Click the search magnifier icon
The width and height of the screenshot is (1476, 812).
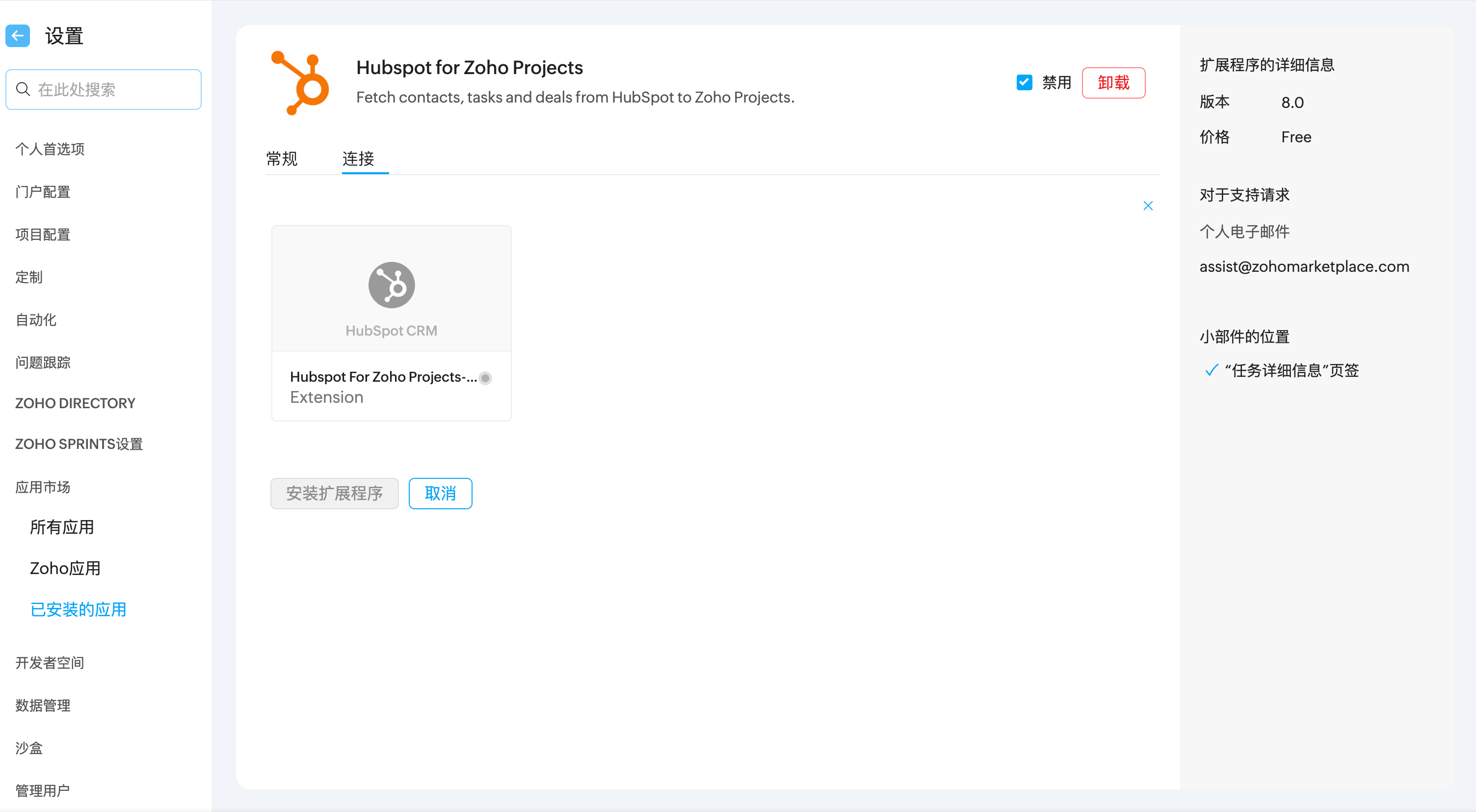click(23, 89)
